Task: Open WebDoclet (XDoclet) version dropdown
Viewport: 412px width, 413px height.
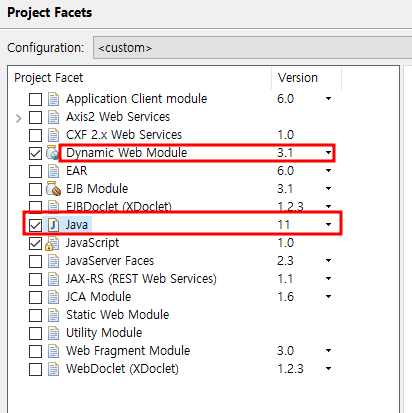Action: [x=328, y=369]
